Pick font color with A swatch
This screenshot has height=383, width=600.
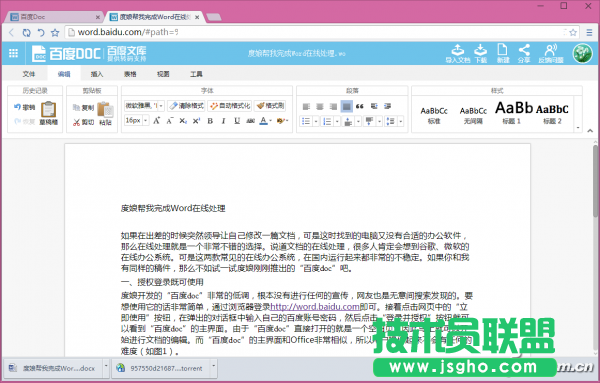263,121
